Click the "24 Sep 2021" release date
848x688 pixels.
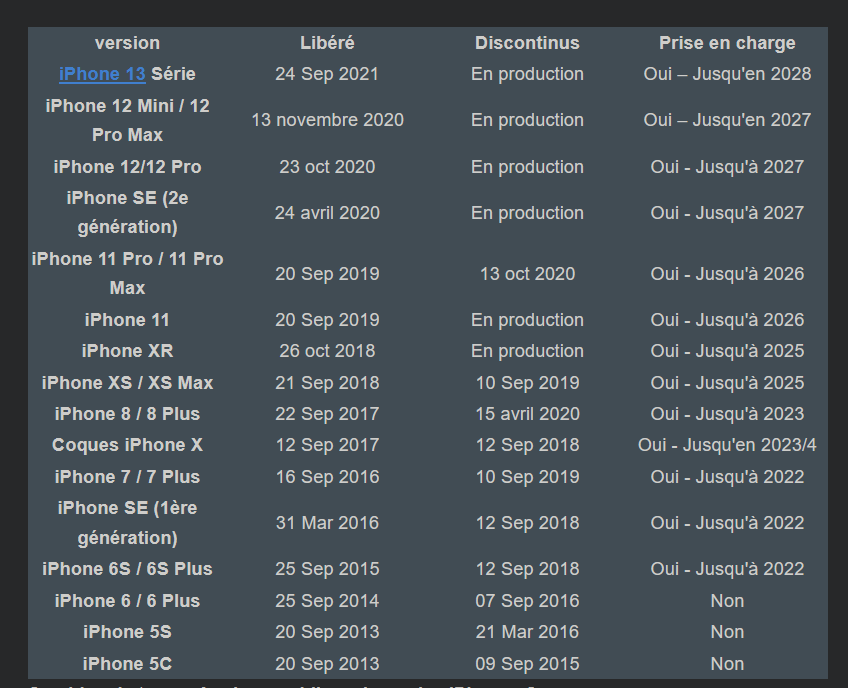327,74
